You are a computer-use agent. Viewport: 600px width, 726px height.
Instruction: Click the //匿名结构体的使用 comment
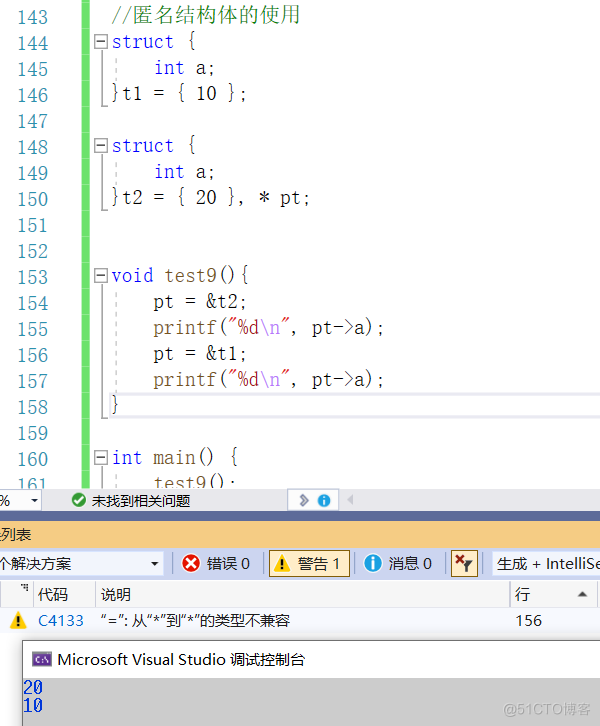[206, 15]
